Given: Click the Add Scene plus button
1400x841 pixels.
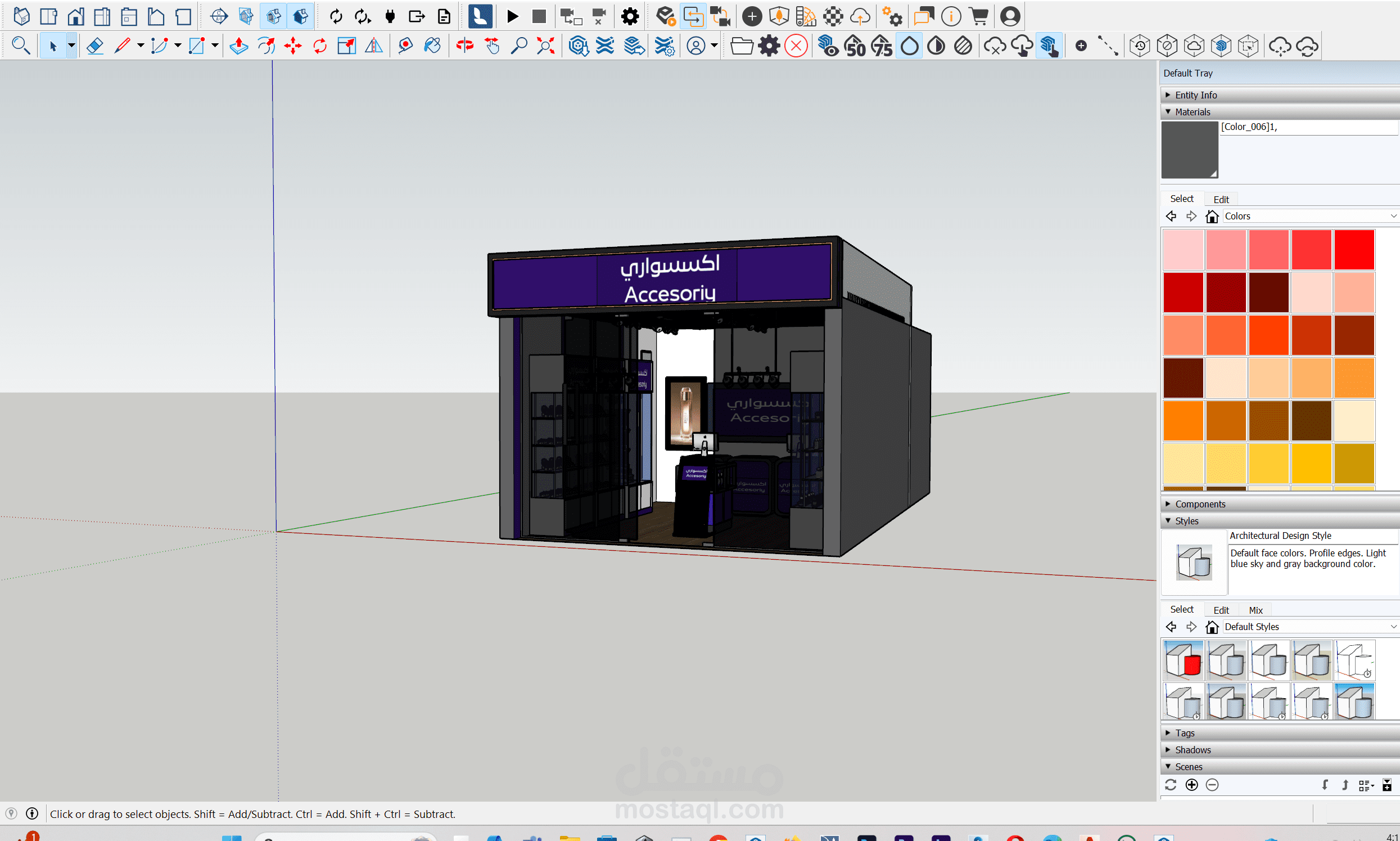Looking at the screenshot, I should point(1191,785).
